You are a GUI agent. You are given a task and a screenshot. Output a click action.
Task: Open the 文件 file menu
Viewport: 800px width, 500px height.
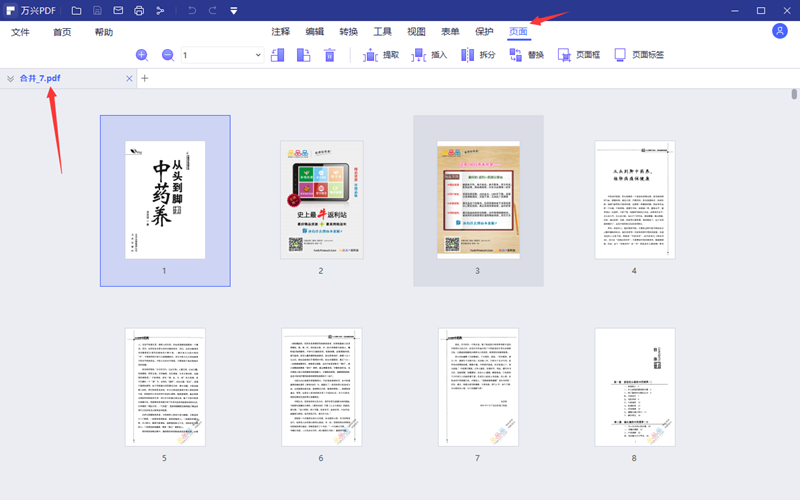[20, 32]
